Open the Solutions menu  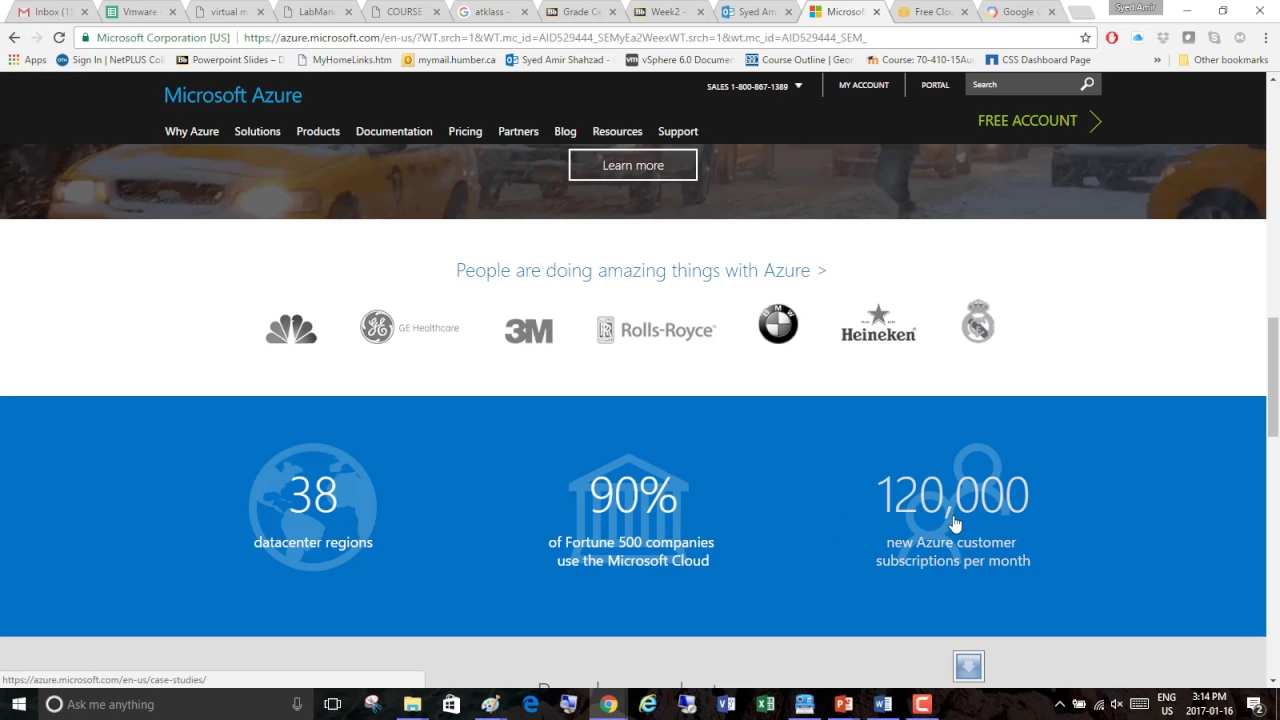pos(257,131)
